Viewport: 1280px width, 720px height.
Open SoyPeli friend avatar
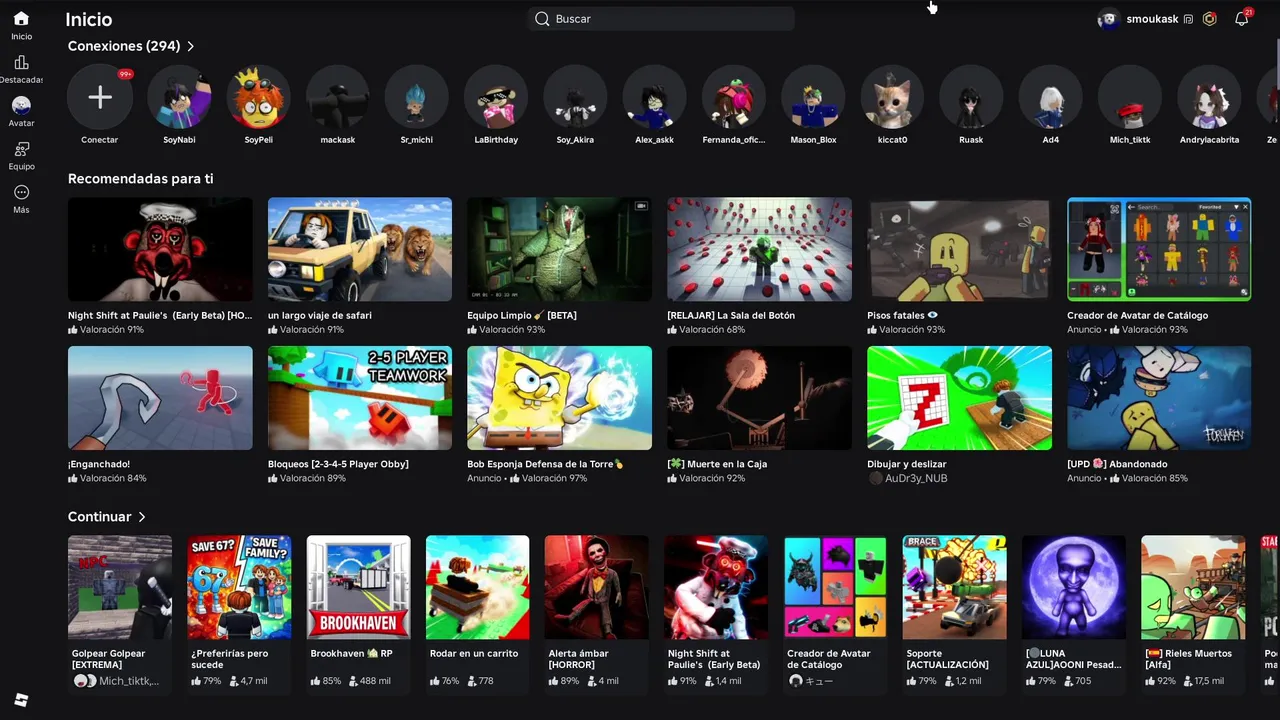tap(258, 97)
